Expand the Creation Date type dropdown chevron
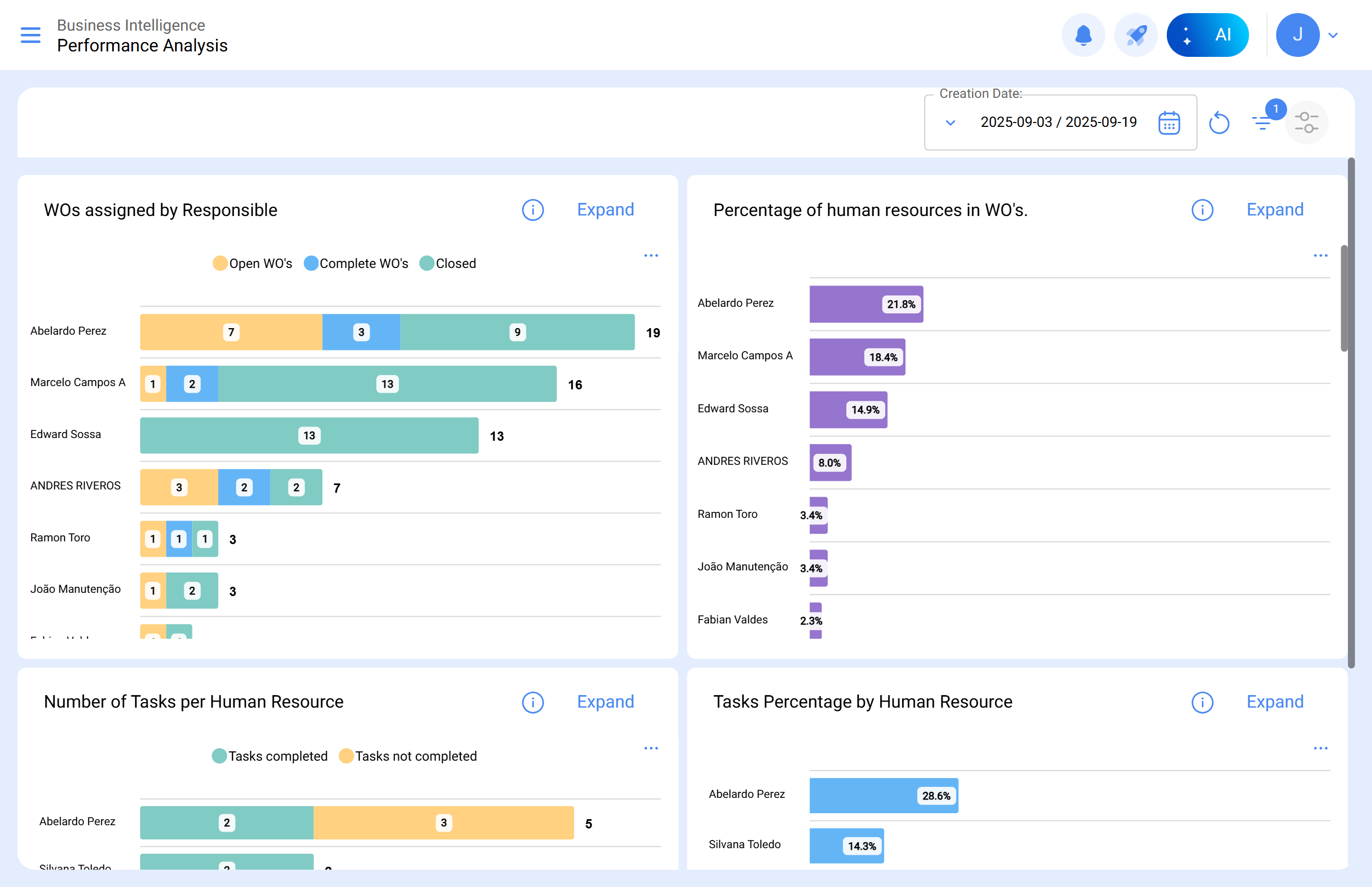The image size is (1372, 887). click(x=950, y=122)
